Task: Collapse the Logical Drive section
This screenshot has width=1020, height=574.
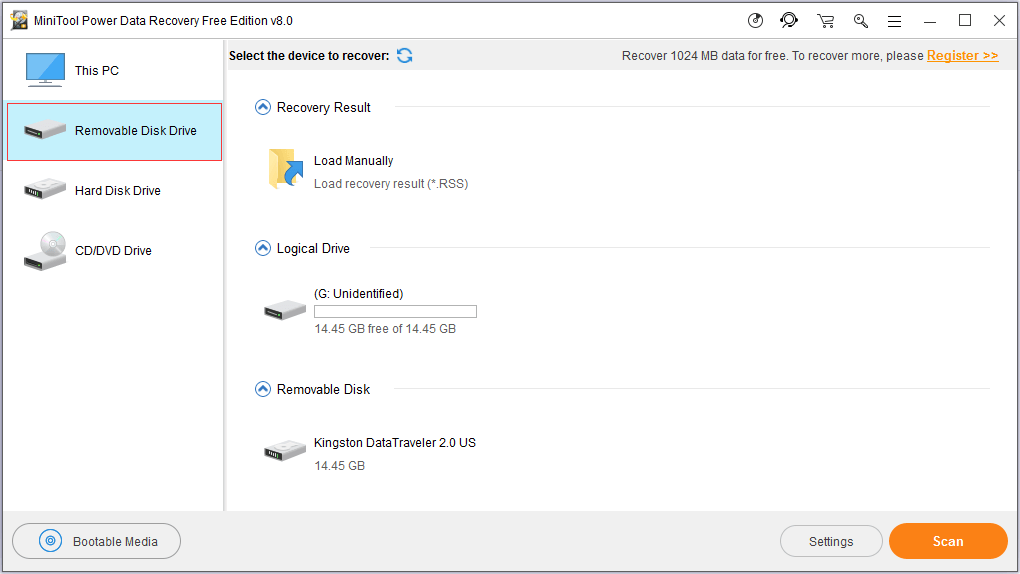Action: (263, 248)
